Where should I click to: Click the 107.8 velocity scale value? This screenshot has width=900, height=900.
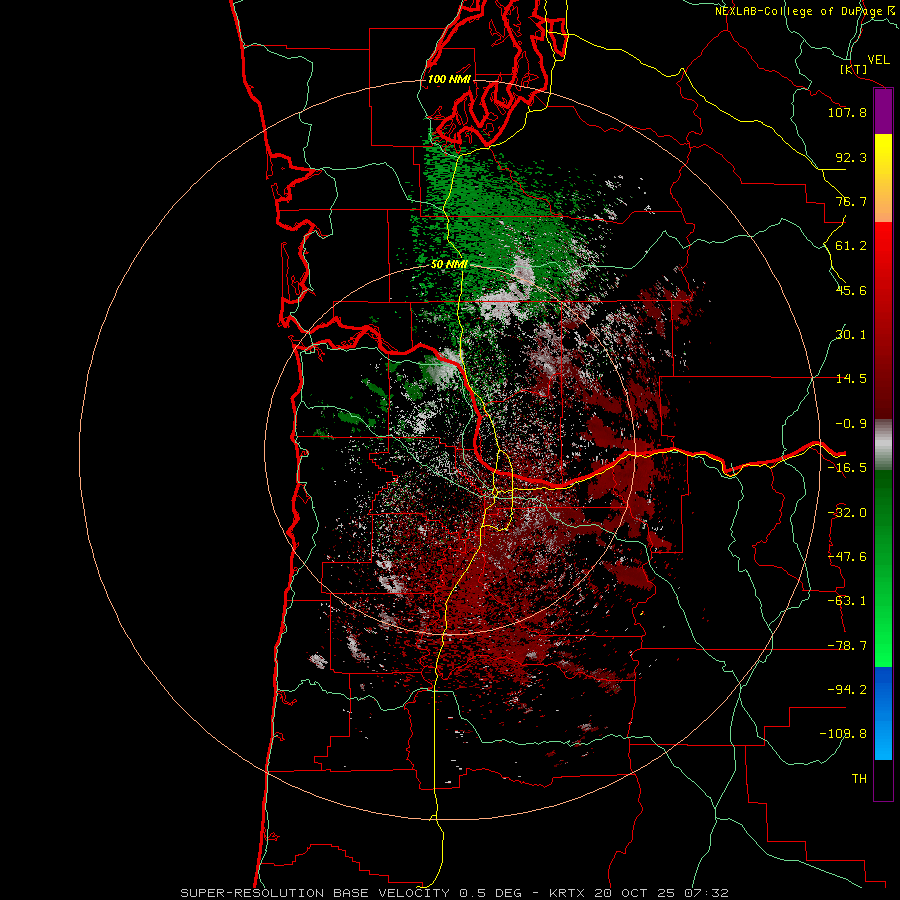[847, 112]
